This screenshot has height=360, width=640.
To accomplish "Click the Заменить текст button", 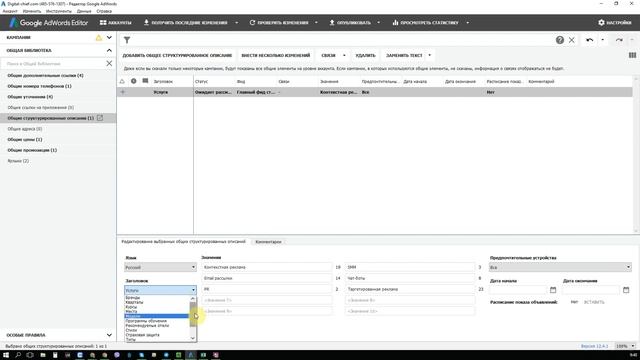I will tap(404, 55).
